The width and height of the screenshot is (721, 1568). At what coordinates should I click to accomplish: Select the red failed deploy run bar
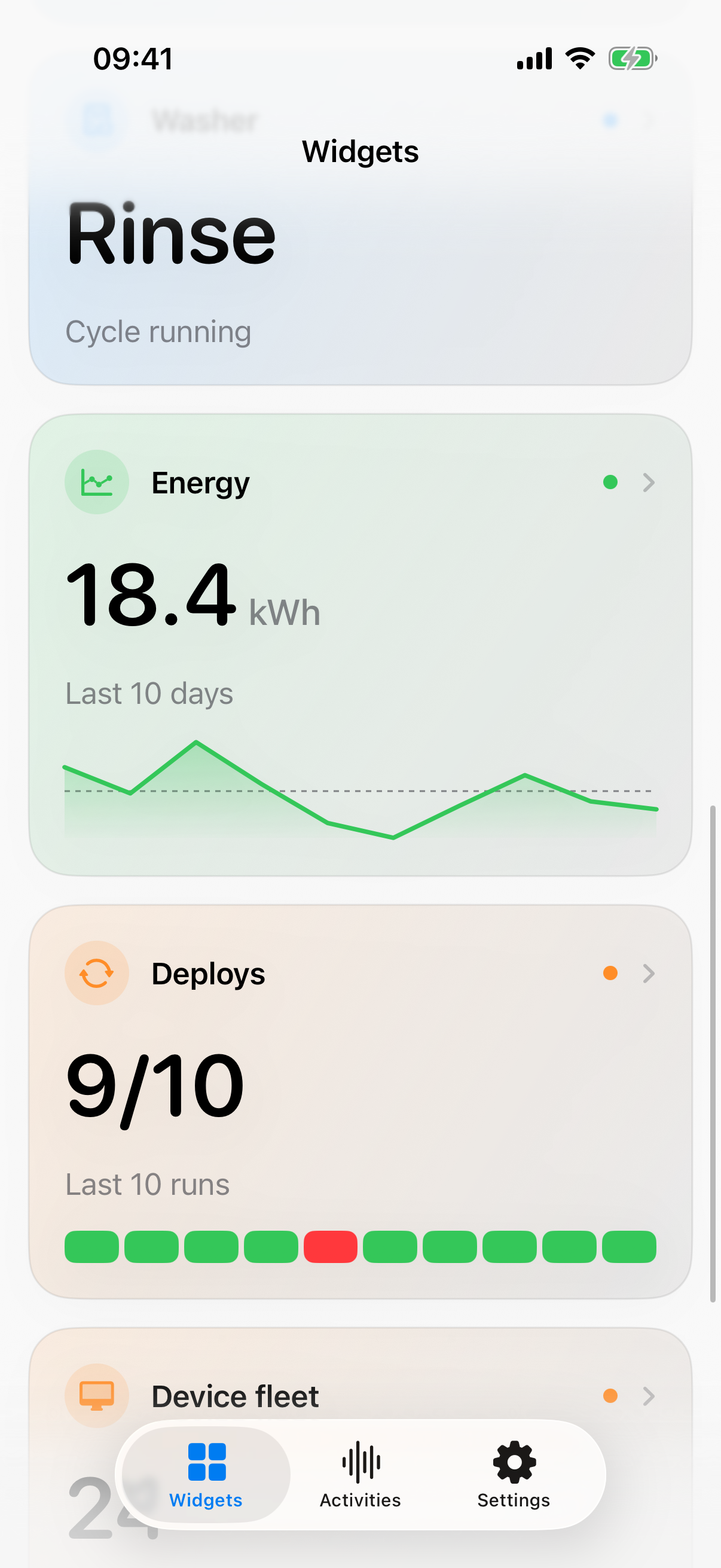[331, 1247]
